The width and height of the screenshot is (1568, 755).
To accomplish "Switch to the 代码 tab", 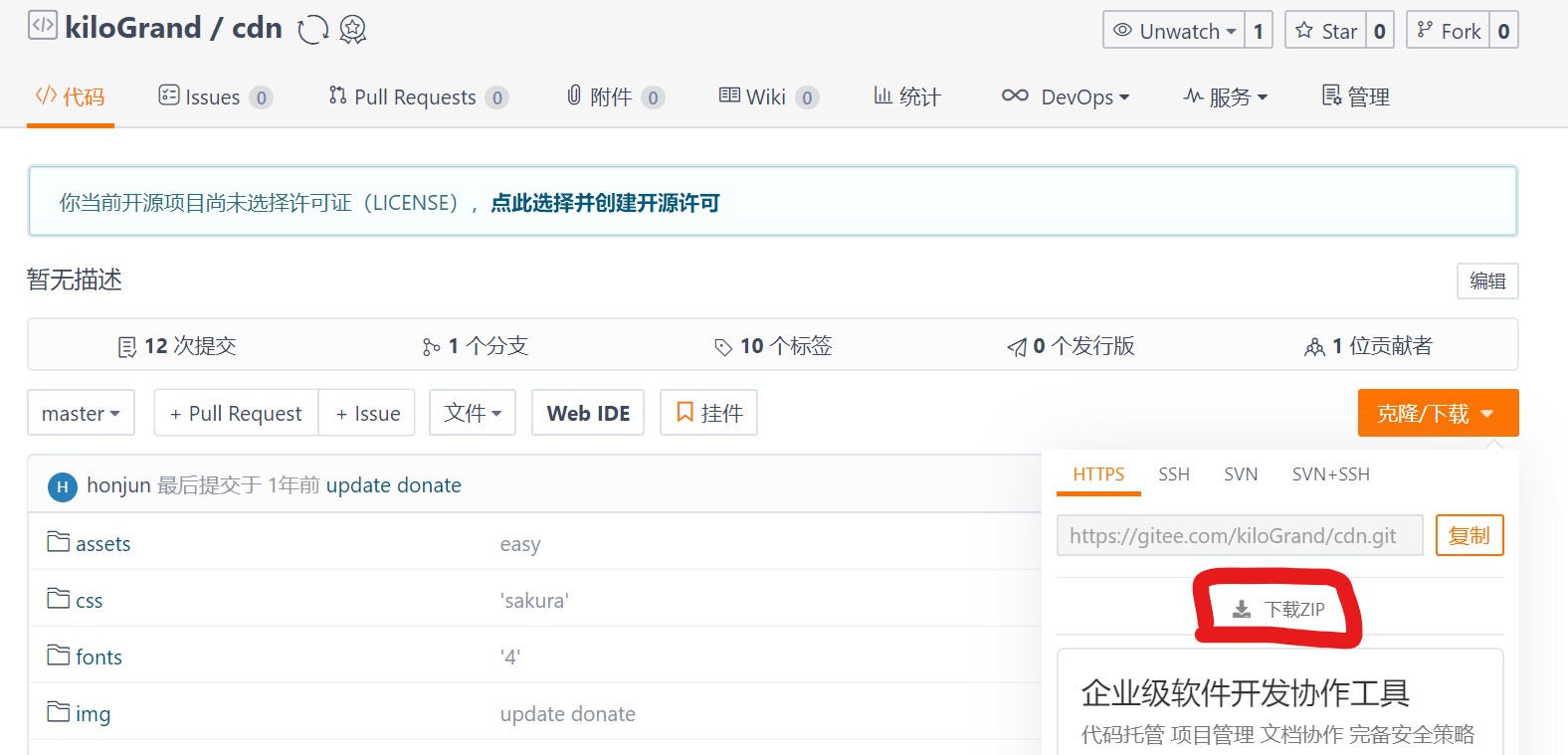I will (x=71, y=96).
